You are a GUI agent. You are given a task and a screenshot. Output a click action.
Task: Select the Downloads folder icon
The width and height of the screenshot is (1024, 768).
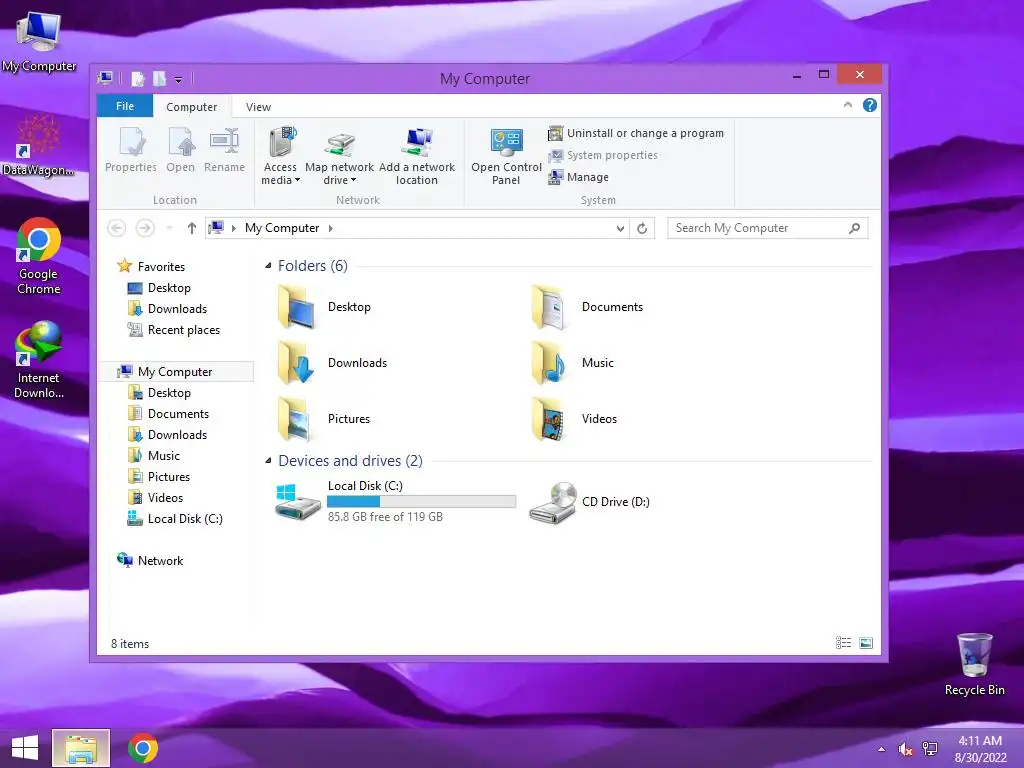(297, 363)
